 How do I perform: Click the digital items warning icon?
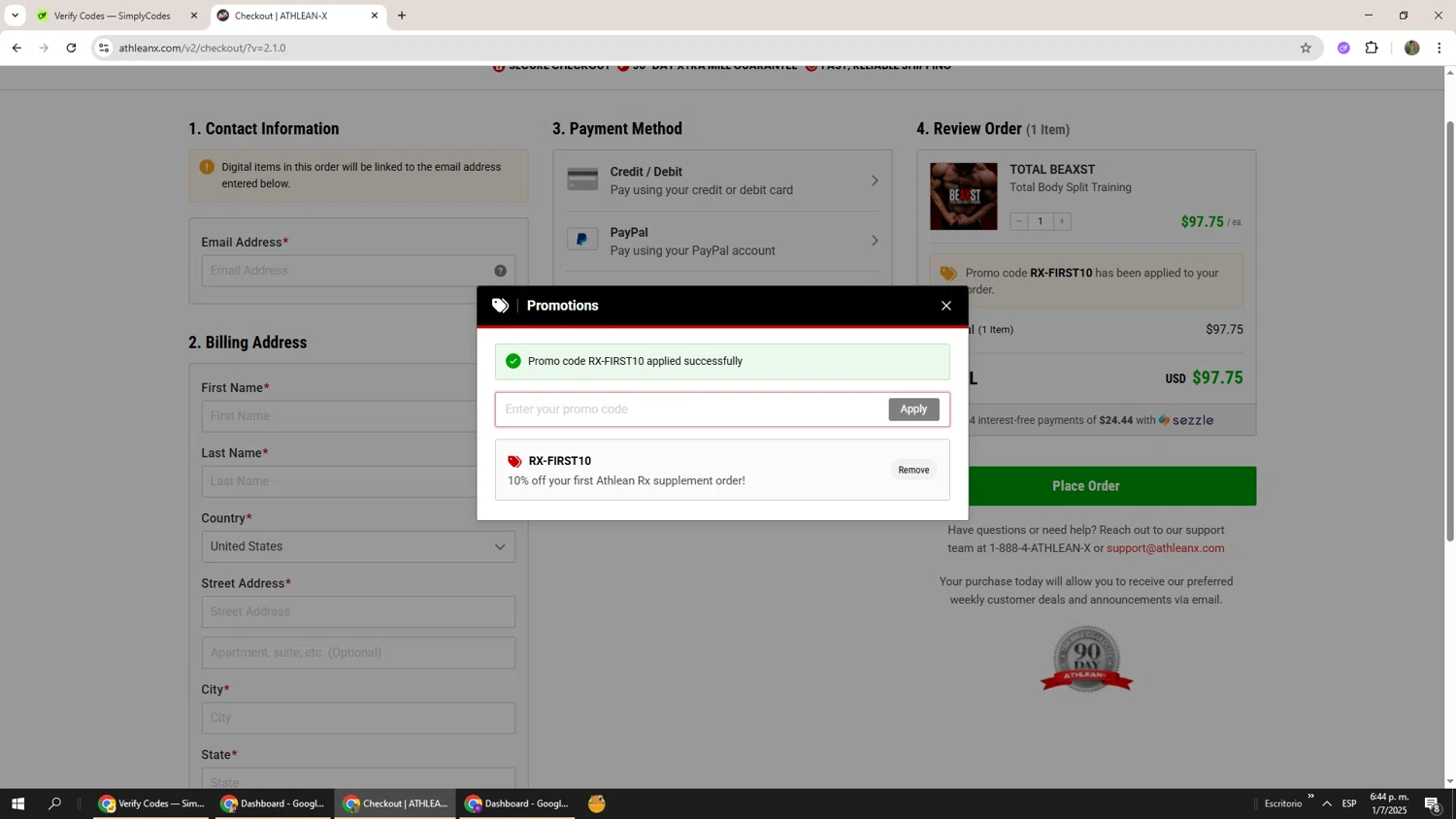(x=207, y=167)
